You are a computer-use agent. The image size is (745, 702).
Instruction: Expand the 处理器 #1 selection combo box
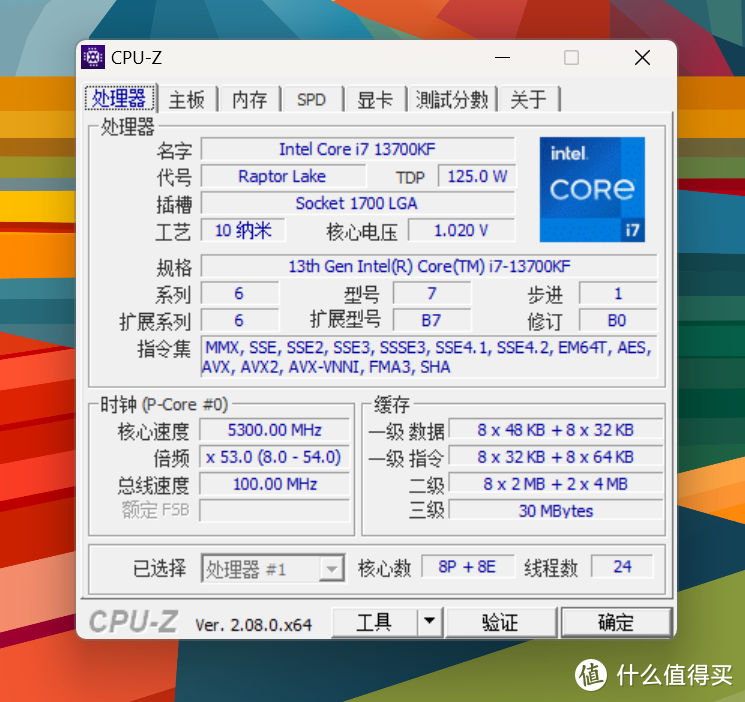(273, 568)
